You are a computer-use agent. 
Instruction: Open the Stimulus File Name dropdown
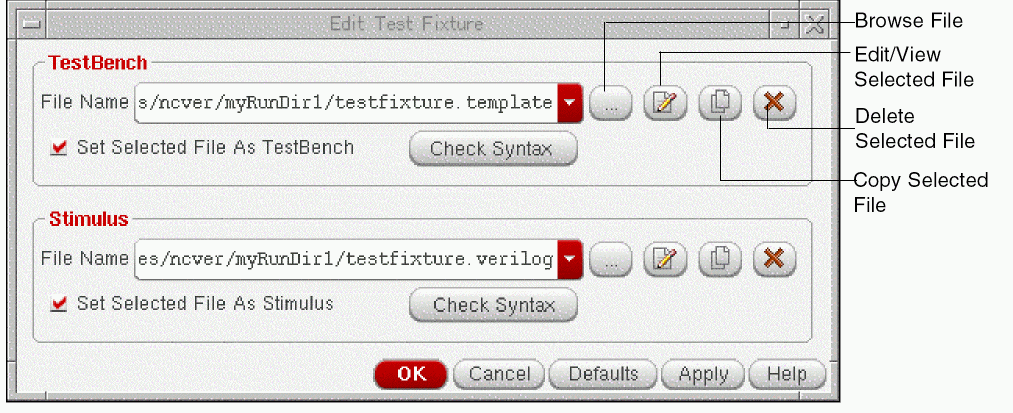pyautogui.click(x=570, y=260)
